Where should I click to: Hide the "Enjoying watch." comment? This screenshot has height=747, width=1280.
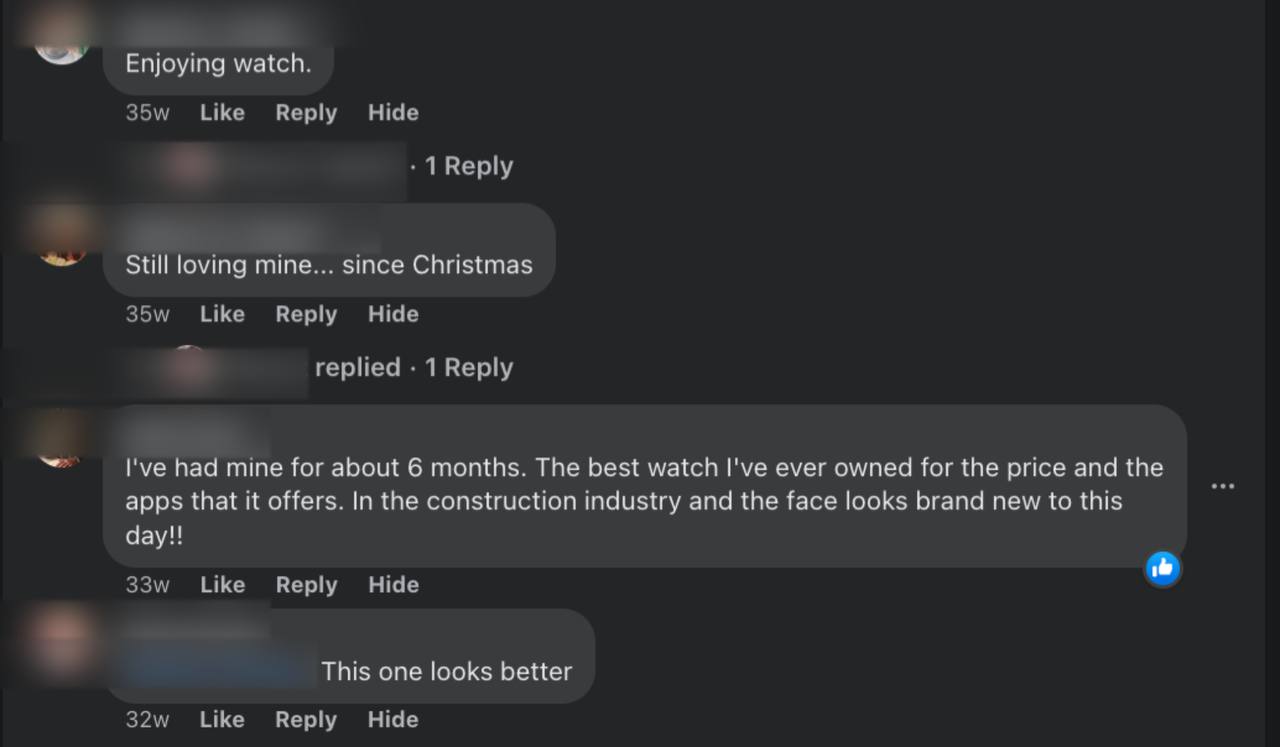tap(393, 113)
